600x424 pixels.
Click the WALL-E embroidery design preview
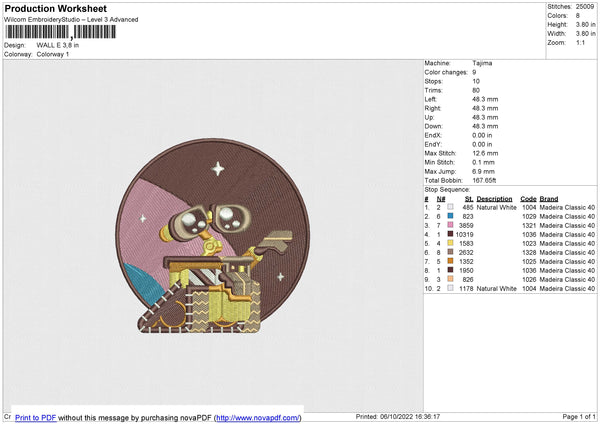click(x=213, y=236)
